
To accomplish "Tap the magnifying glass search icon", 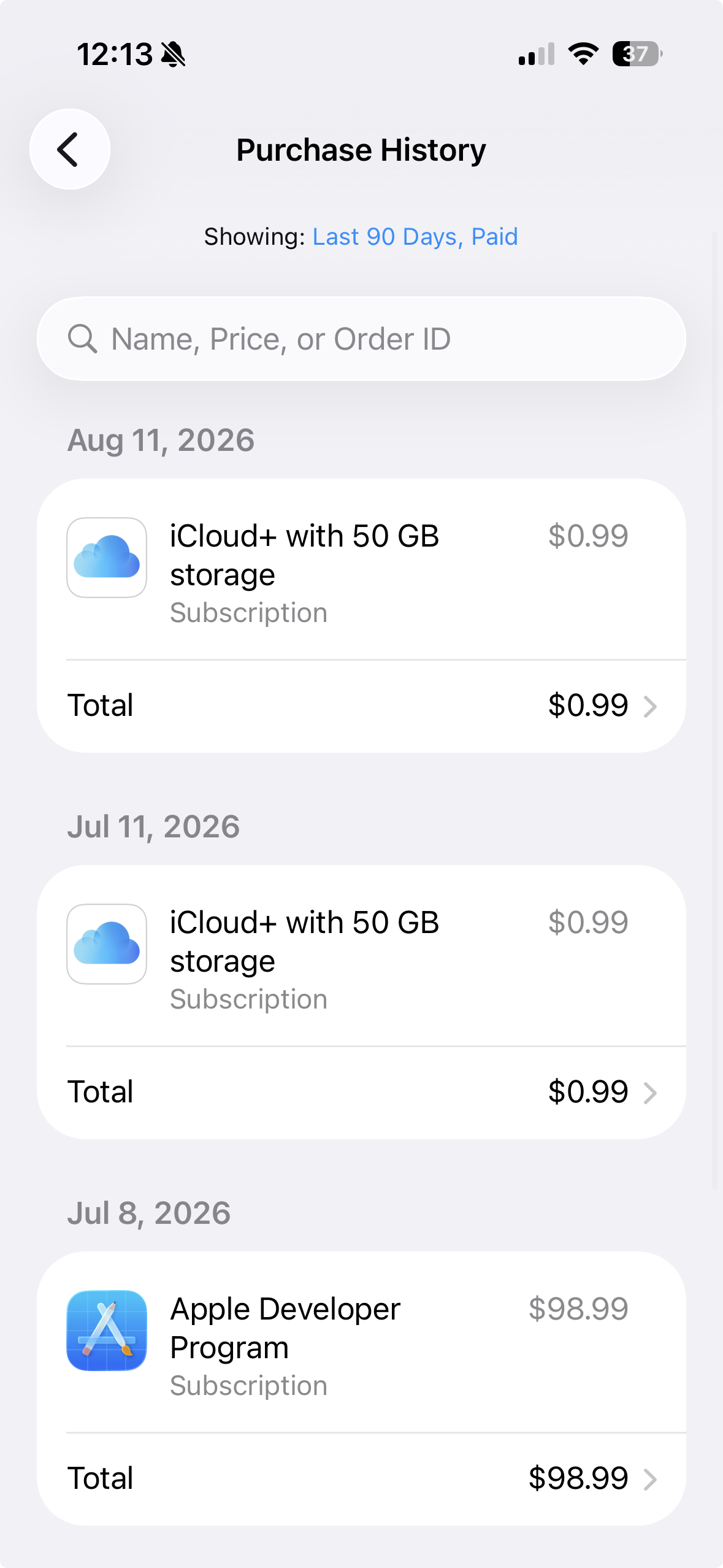I will point(82,339).
